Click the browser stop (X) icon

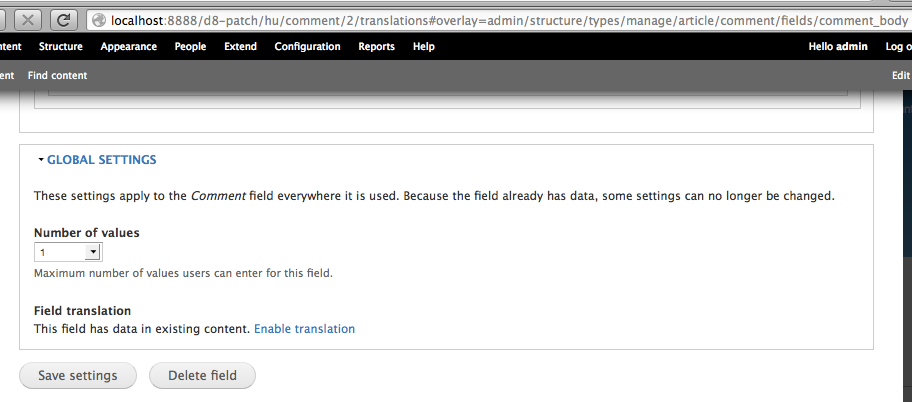pyautogui.click(x=27, y=20)
